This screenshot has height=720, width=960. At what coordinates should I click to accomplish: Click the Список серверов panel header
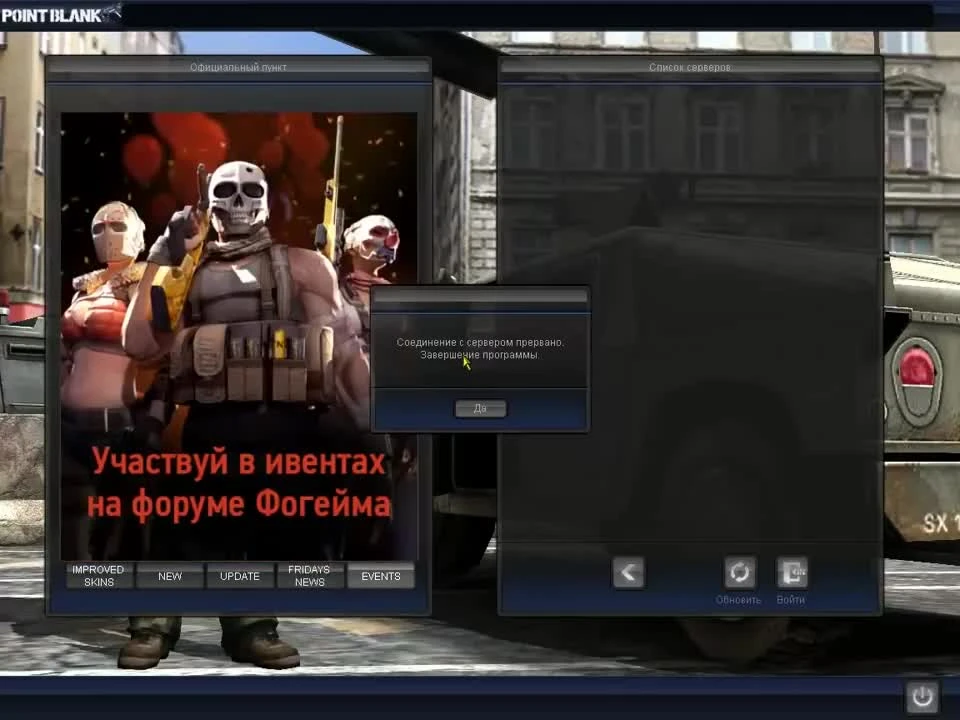click(x=688, y=67)
